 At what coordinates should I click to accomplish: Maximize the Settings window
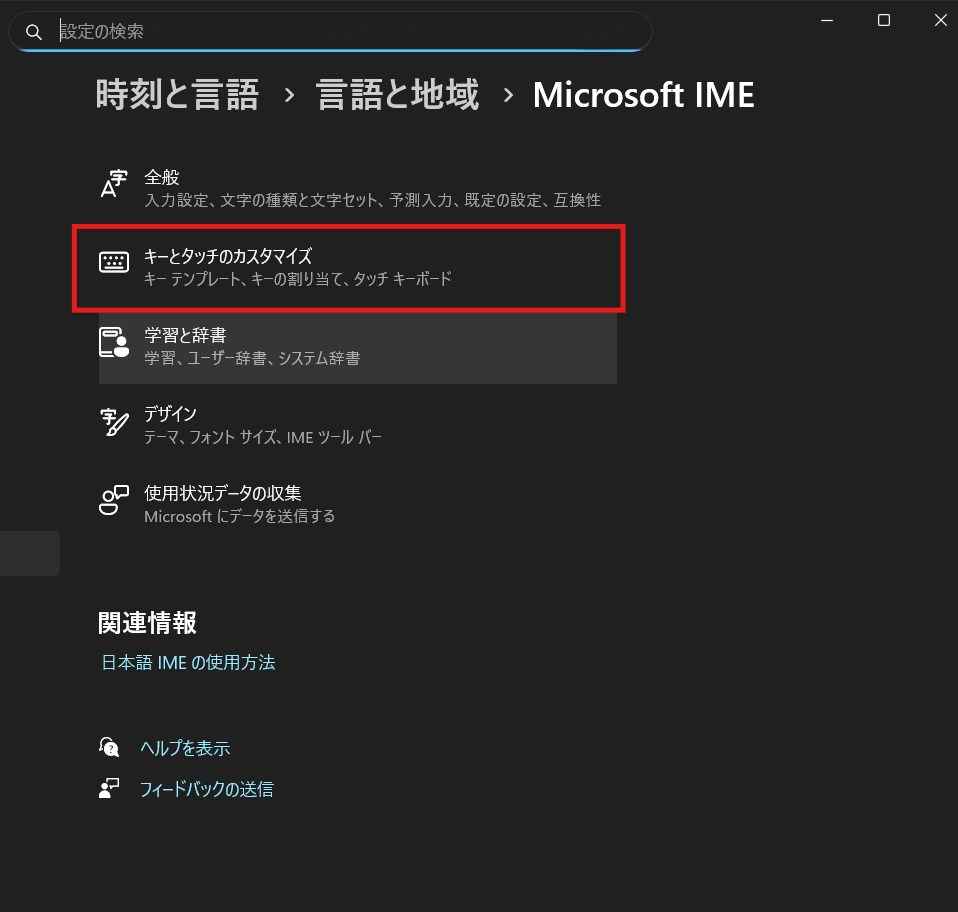click(883, 20)
